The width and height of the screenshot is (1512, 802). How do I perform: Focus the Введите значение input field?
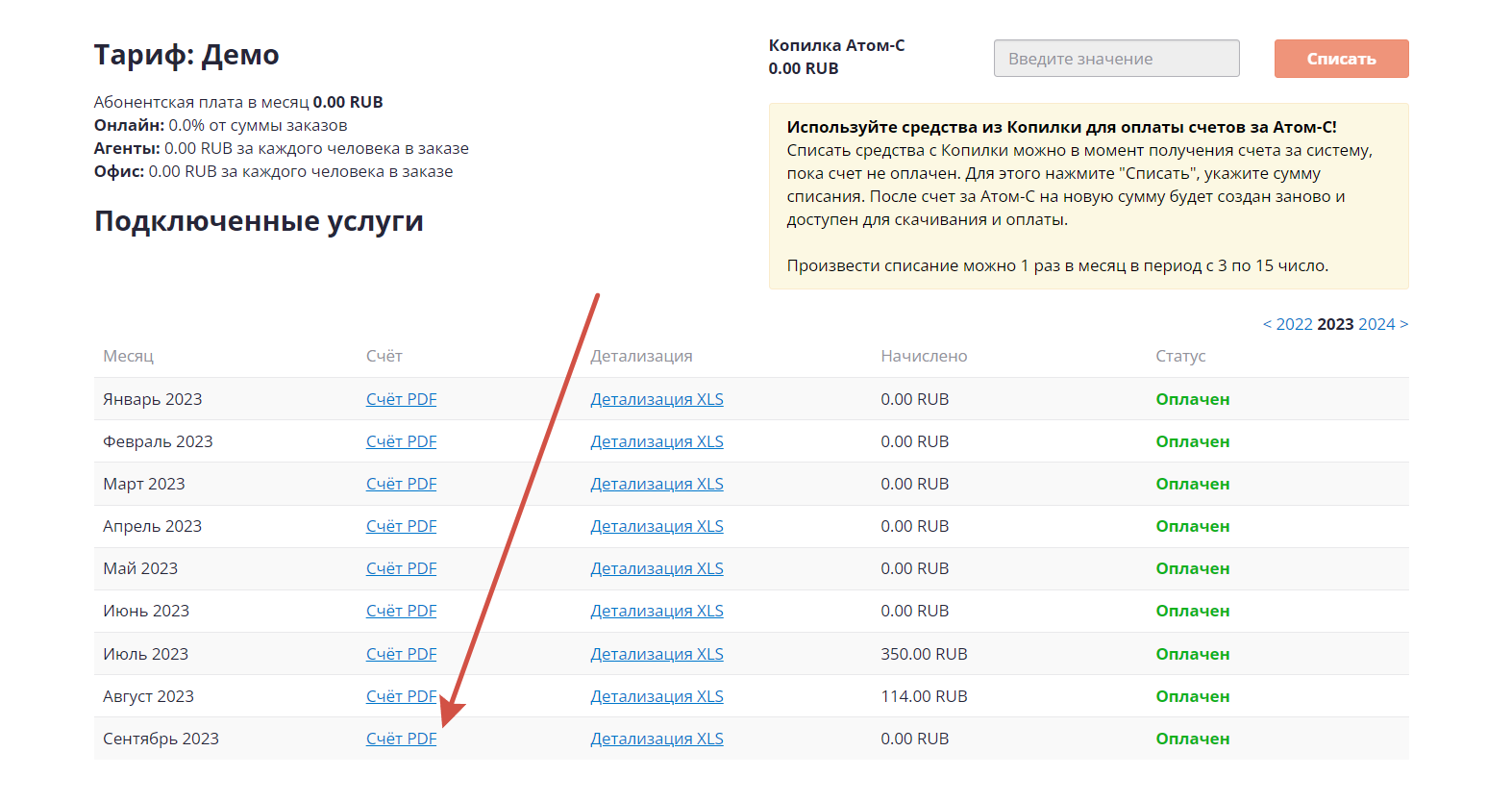click(1116, 59)
